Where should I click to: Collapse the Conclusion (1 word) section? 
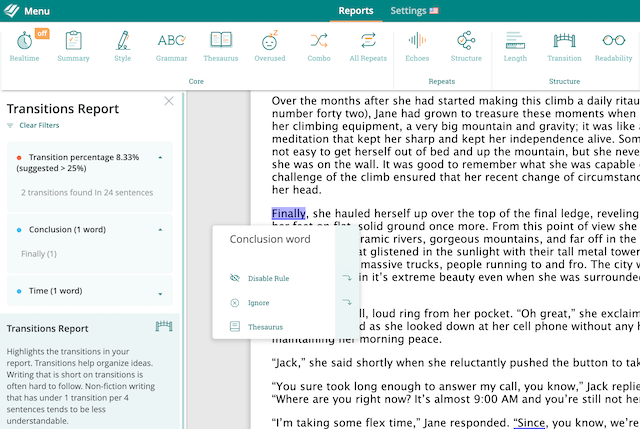160,230
